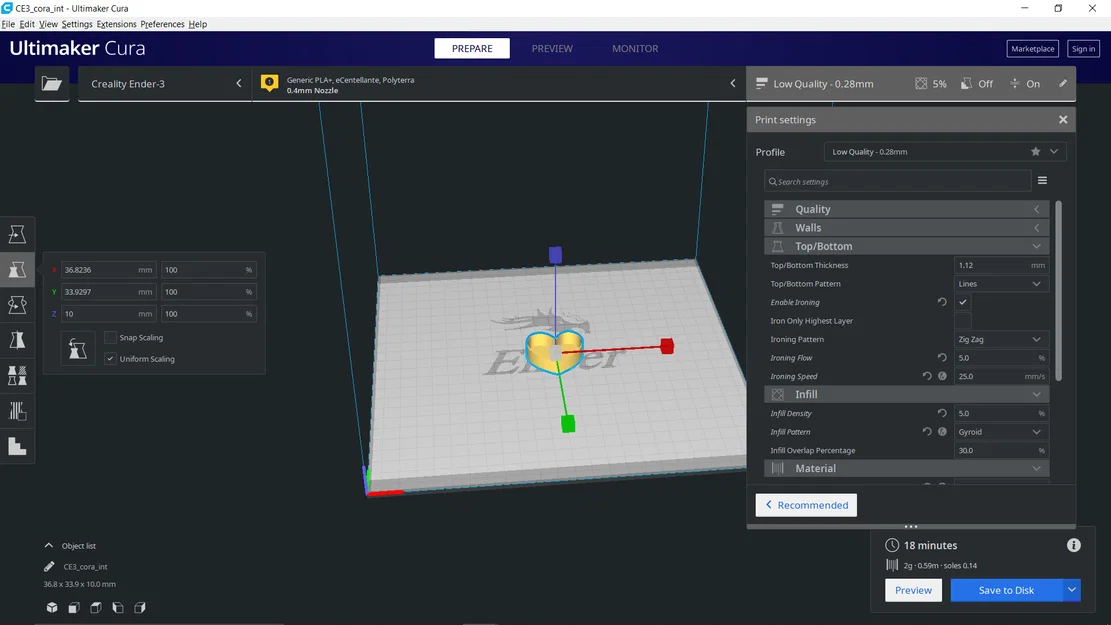Switch to front view icon
Image resolution: width=1111 pixels, height=625 pixels.
click(74, 607)
